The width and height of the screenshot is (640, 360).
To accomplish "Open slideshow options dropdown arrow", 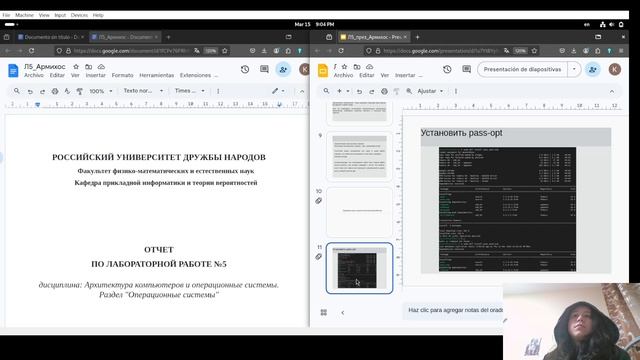I will (x=574, y=69).
